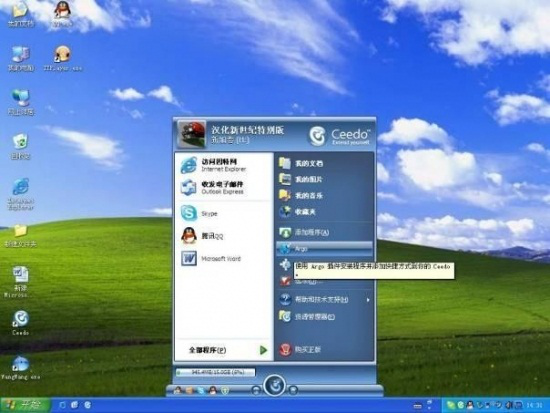The width and height of the screenshot is (550, 413).
Task: Open the 开始 Start button
Action: point(25,405)
